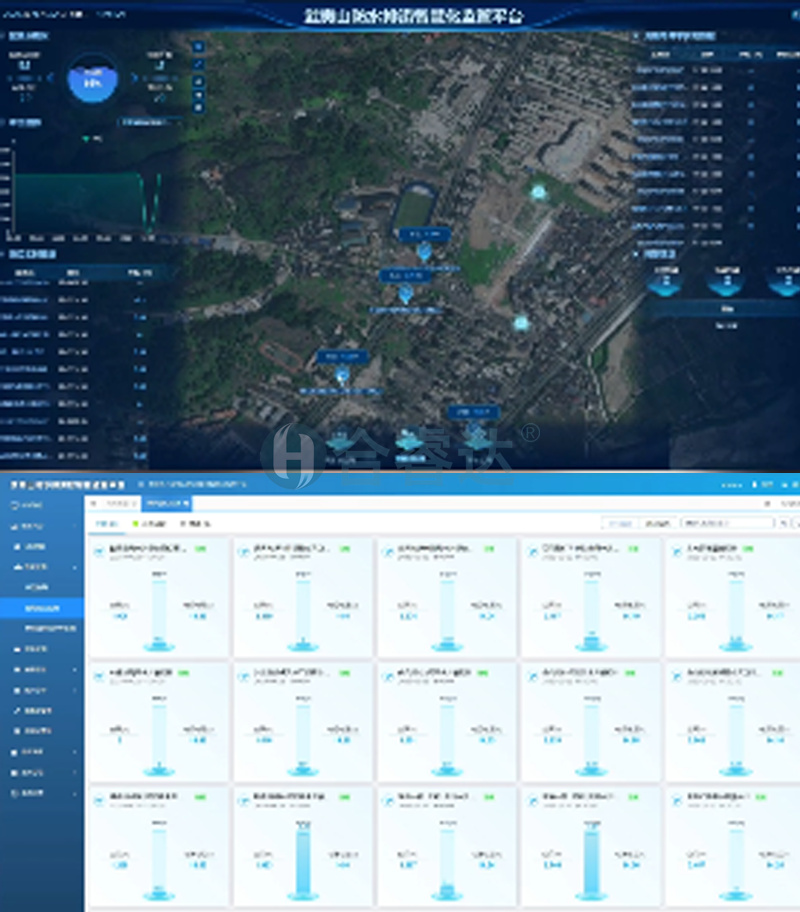
Task: Expand the last menu group in the blue sidebar
Action: (42, 793)
